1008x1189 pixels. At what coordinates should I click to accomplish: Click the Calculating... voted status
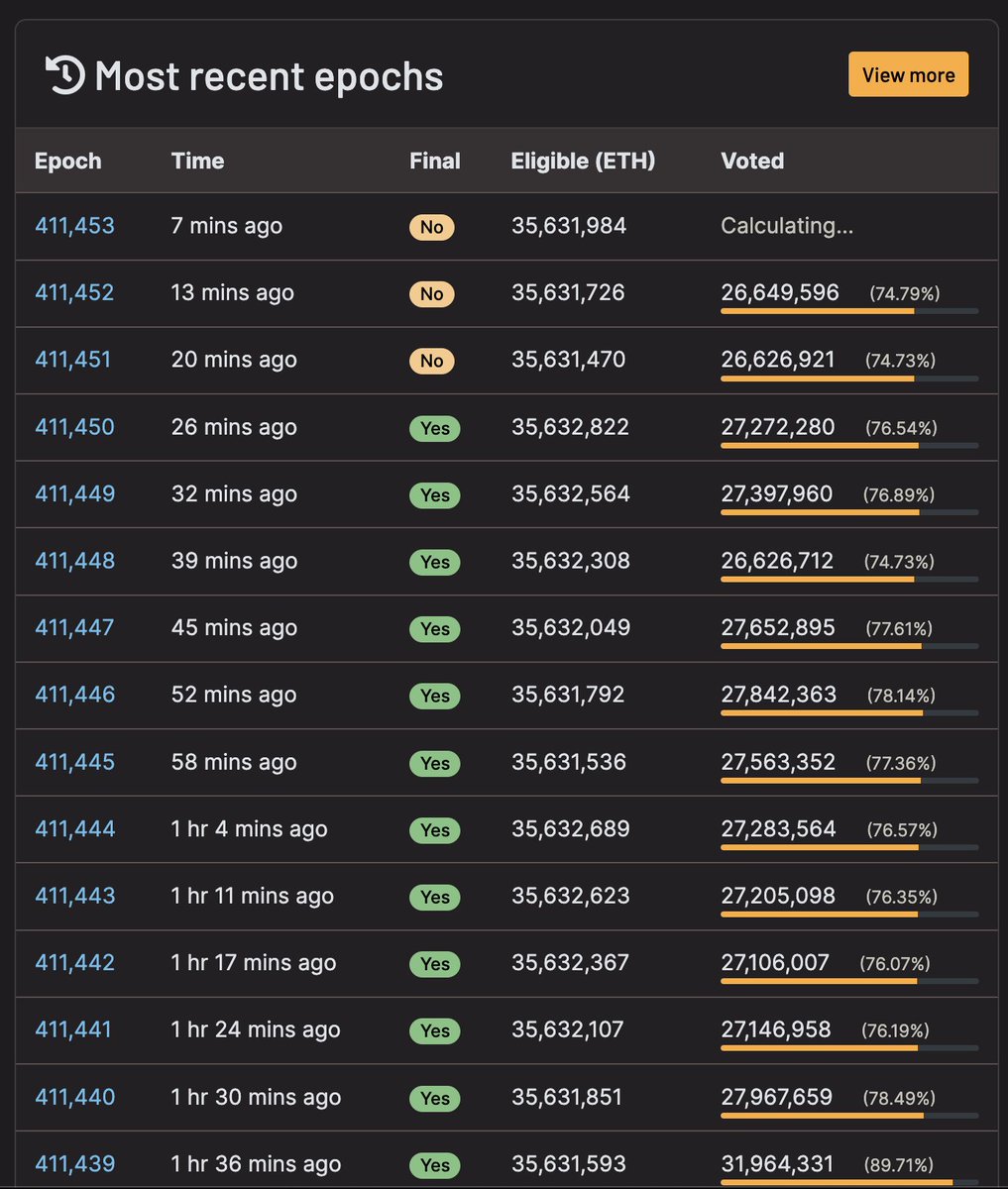point(787,226)
